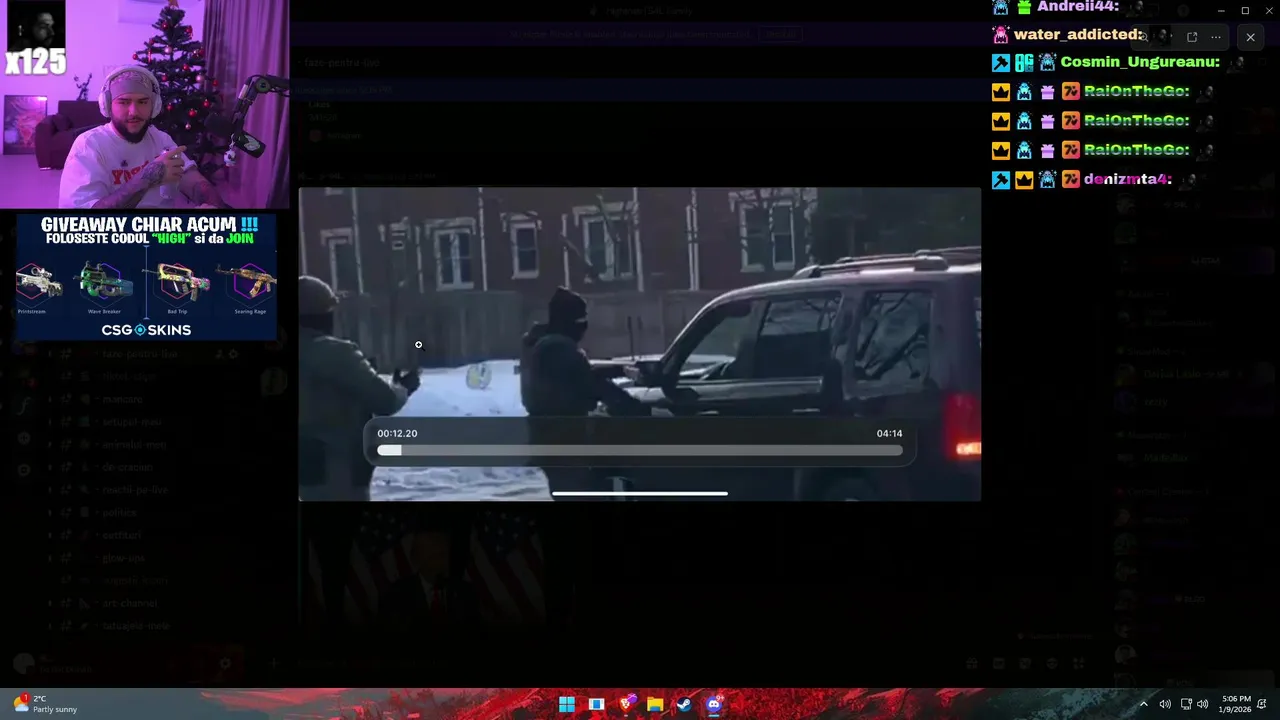
Task: Open Task View from the taskbar
Action: pyautogui.click(x=596, y=704)
